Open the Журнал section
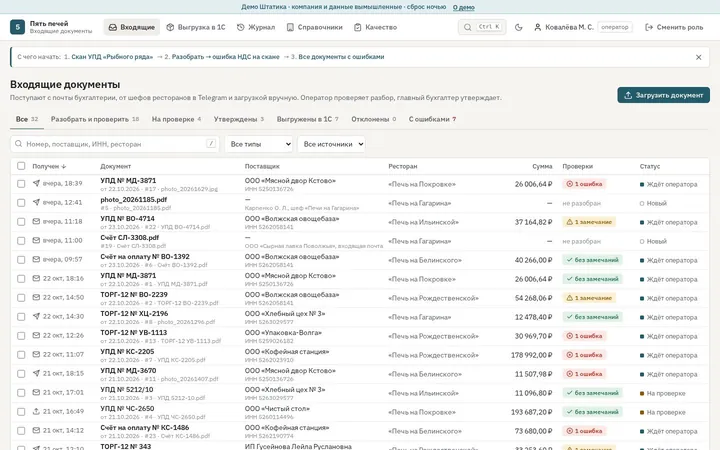720x450 pixels. (x=256, y=27)
